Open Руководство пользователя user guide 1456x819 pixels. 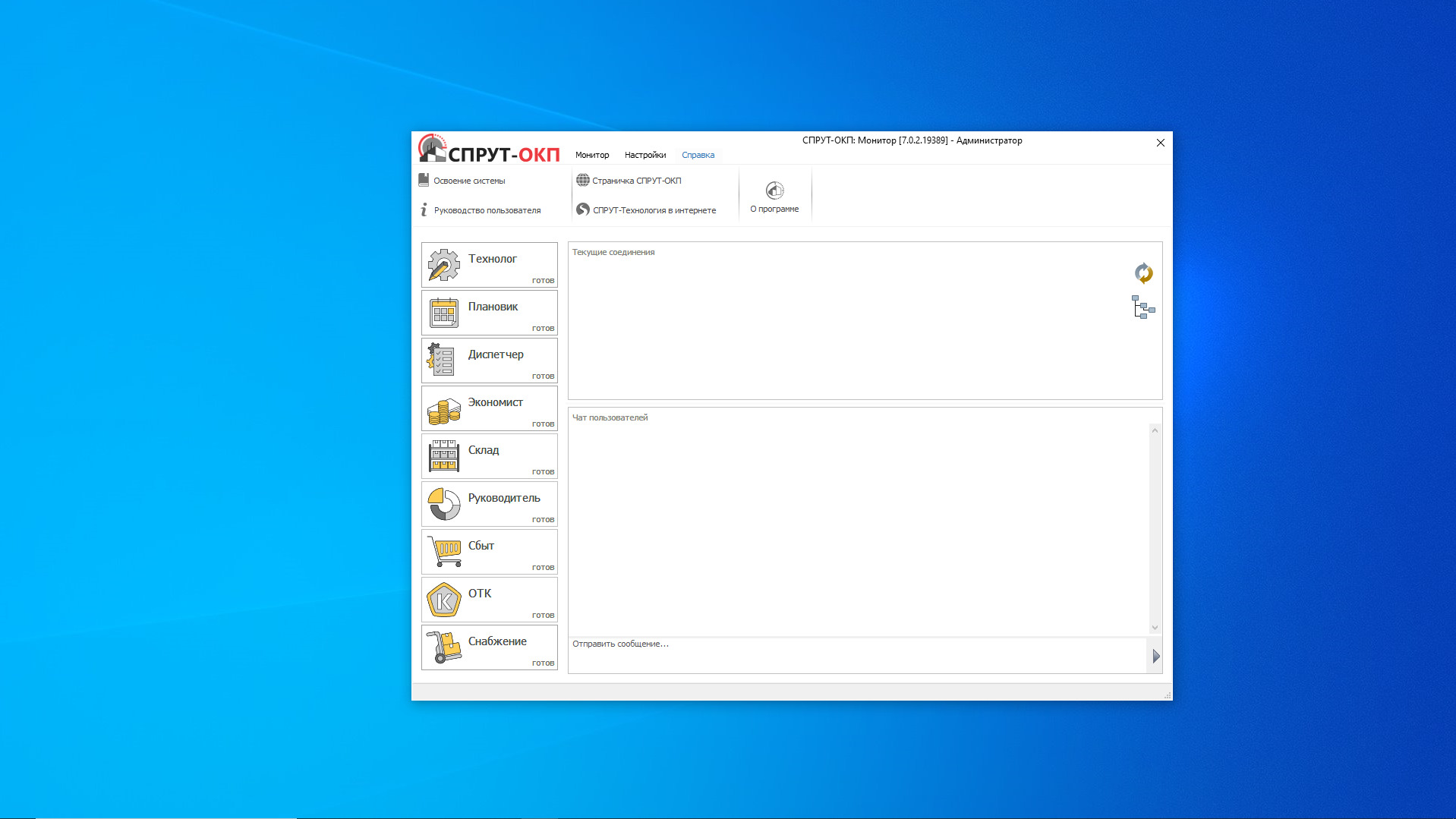click(486, 210)
